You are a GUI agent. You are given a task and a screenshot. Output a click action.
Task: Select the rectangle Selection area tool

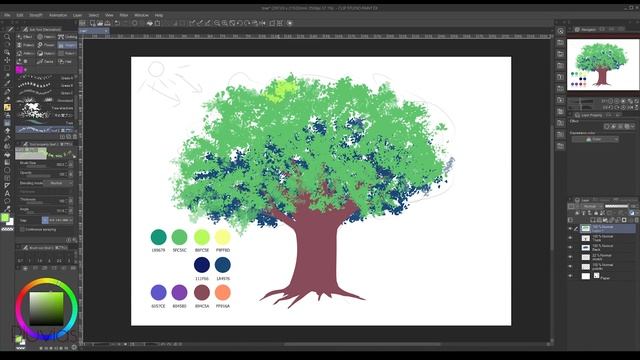pyautogui.click(x=7, y=68)
